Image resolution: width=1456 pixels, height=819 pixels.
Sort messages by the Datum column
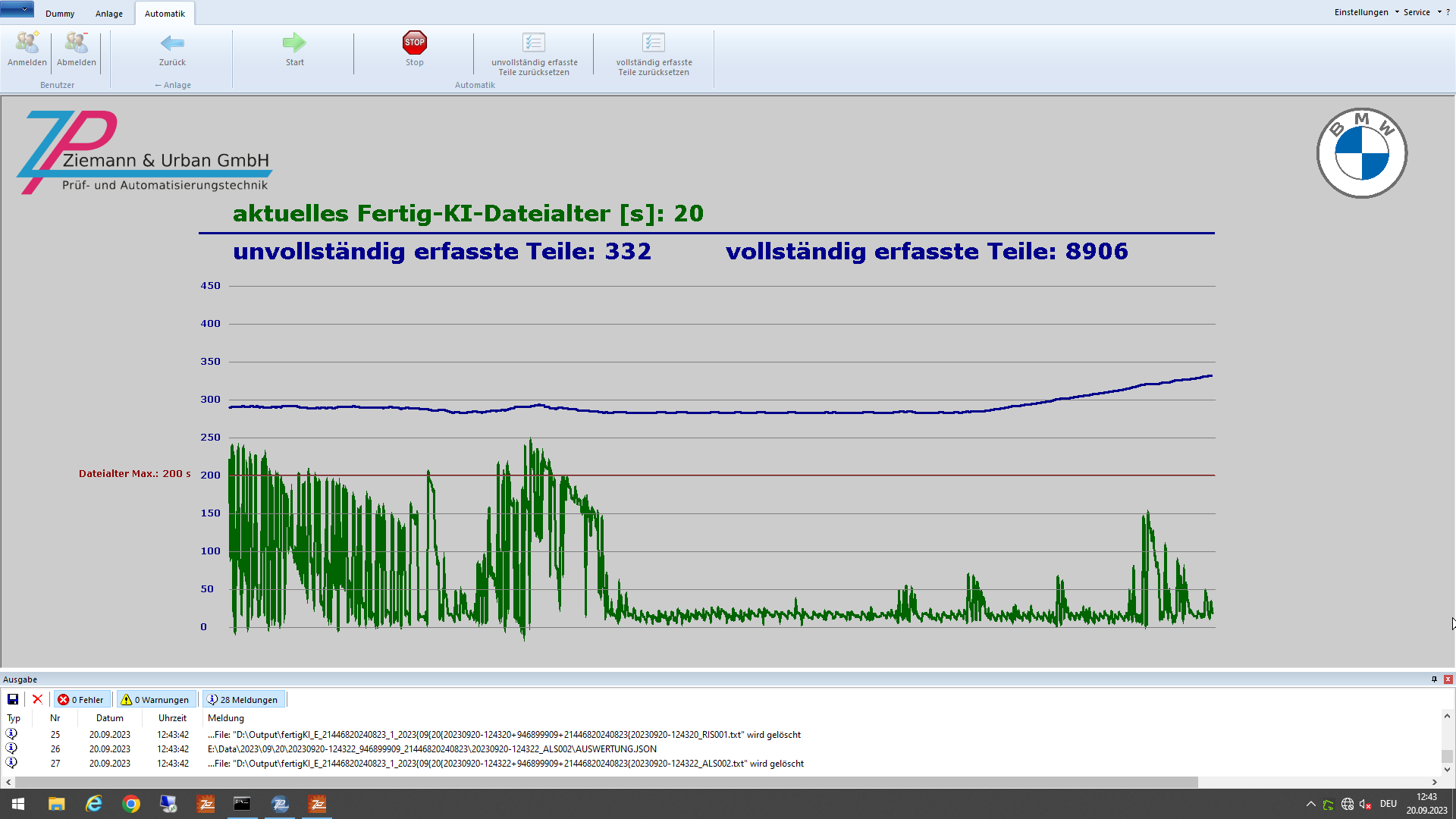pos(110,718)
